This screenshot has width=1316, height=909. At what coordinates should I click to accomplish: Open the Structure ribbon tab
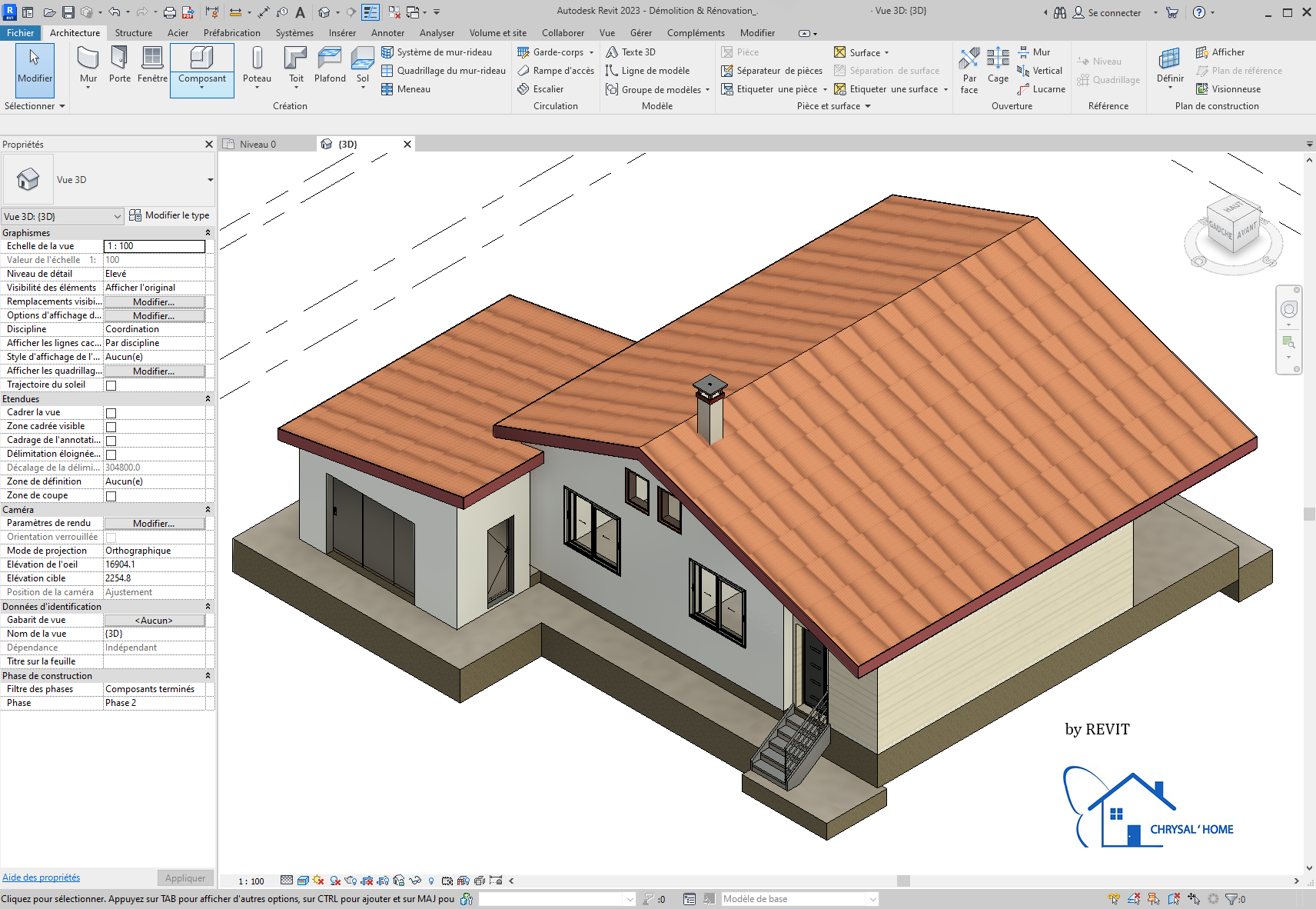[x=134, y=33]
